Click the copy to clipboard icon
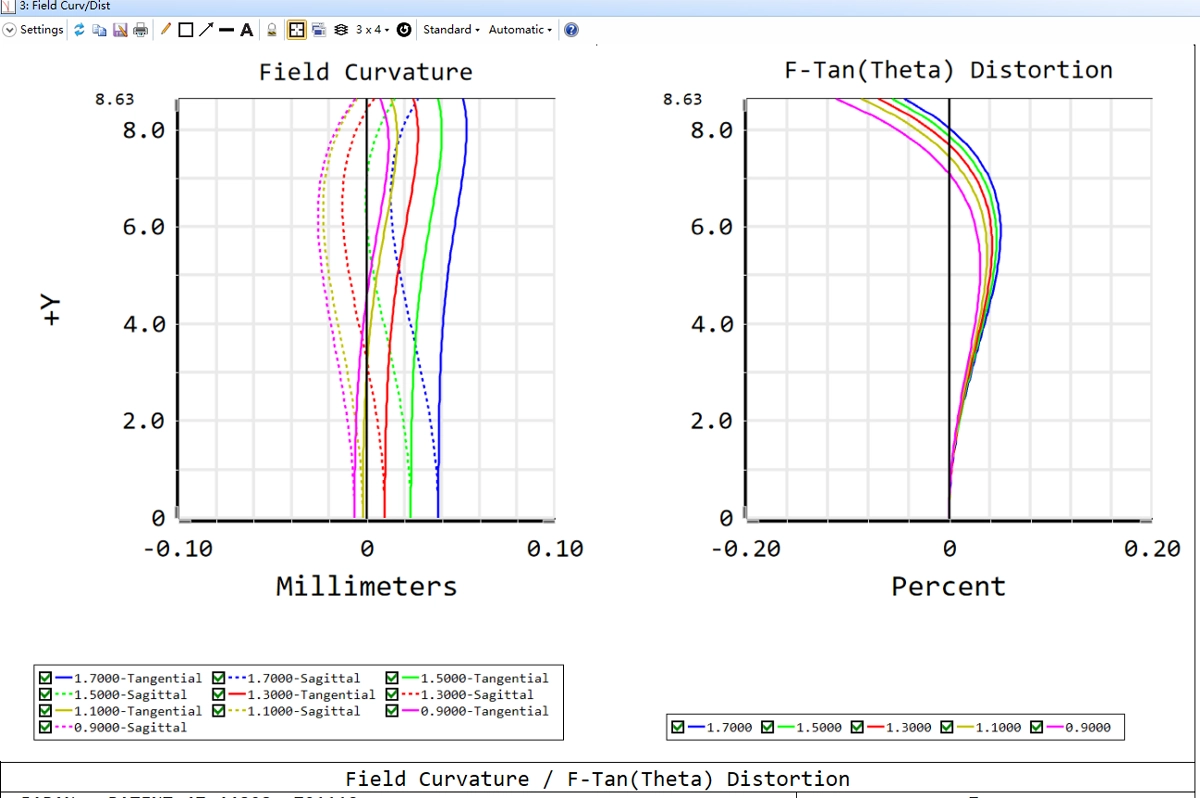This screenshot has width=1200, height=800. coord(100,30)
